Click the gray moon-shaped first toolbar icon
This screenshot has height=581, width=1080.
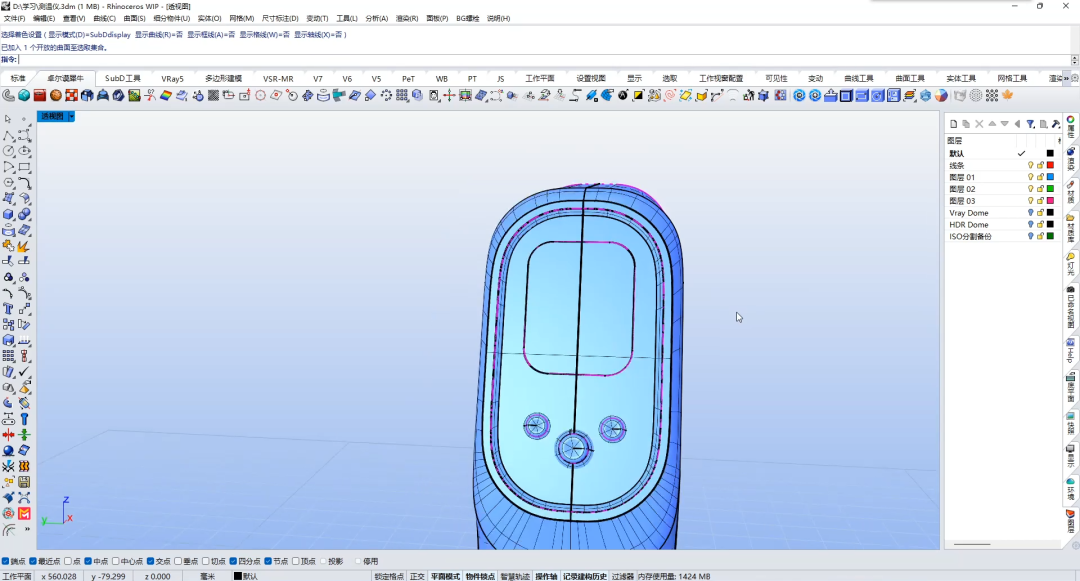tap(9, 96)
